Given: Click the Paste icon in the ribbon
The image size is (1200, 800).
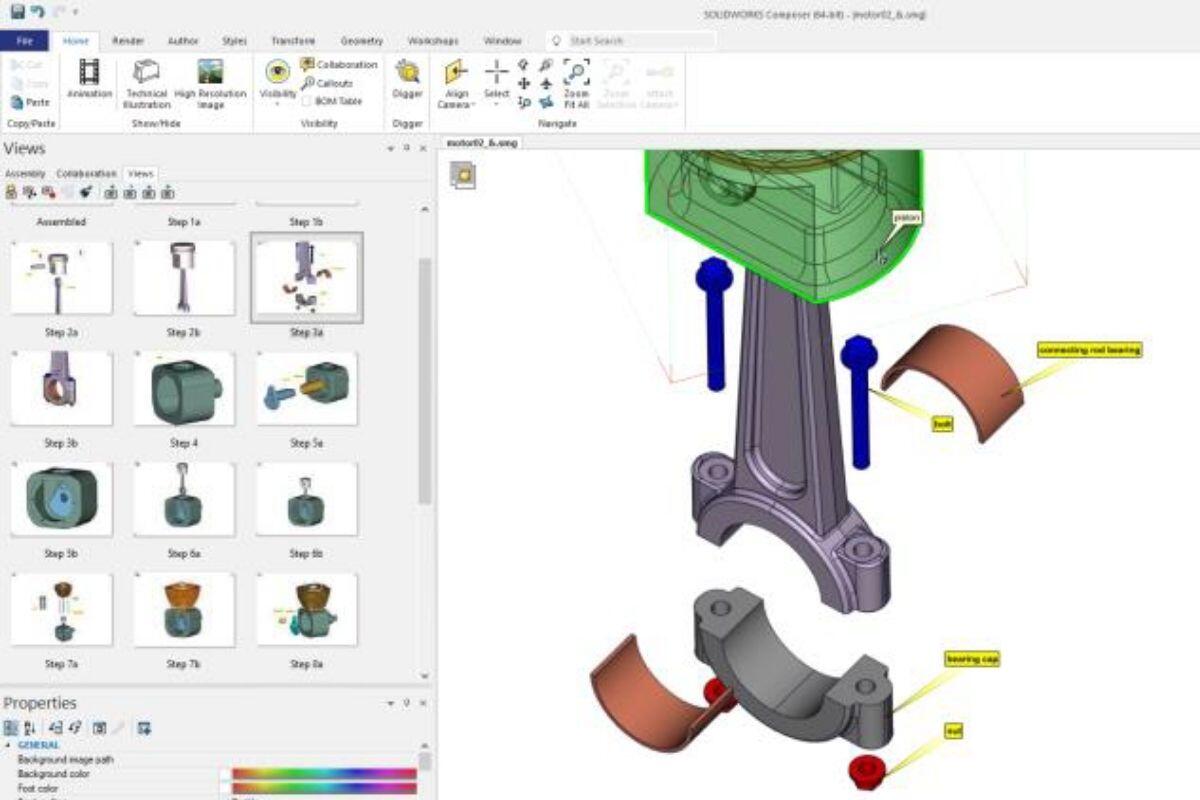Looking at the screenshot, I should point(17,102).
